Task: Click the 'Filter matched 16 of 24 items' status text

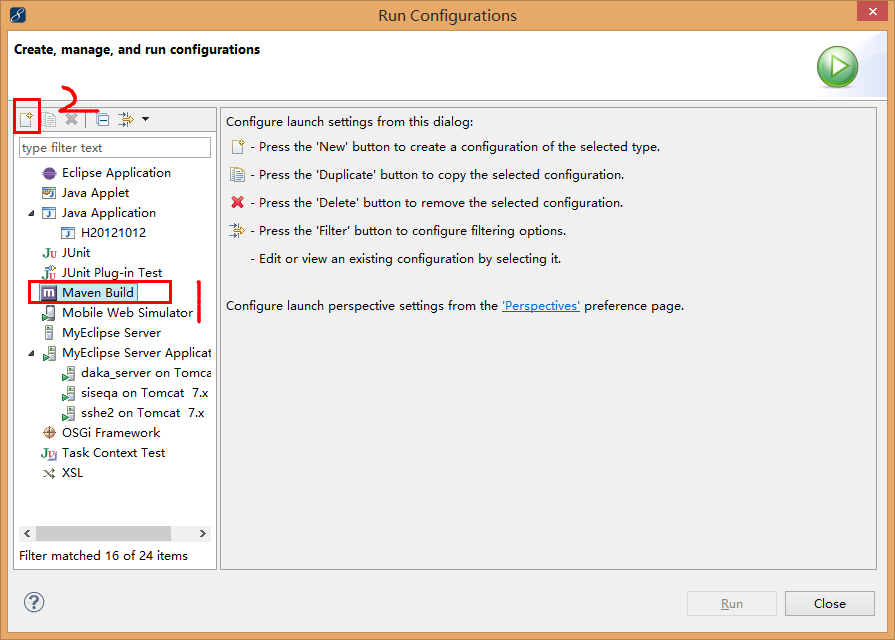Action: (x=103, y=556)
